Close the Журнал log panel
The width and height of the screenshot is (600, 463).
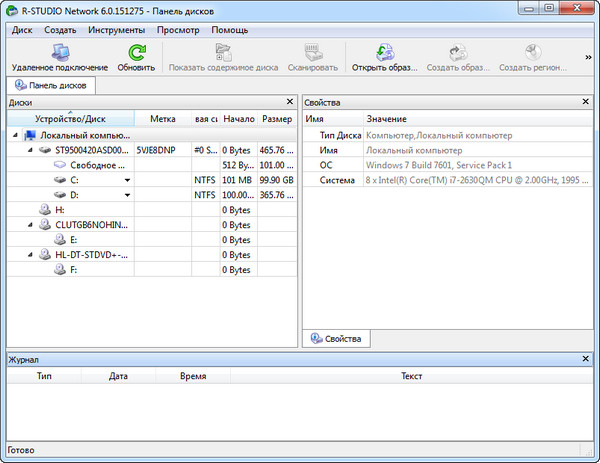[586, 358]
